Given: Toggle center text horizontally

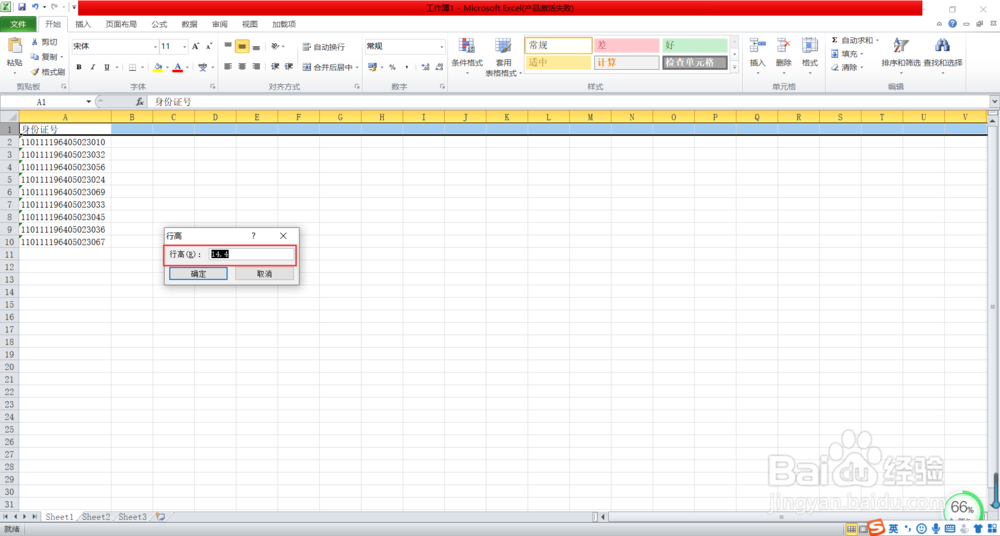Looking at the screenshot, I should pyautogui.click(x=242, y=66).
